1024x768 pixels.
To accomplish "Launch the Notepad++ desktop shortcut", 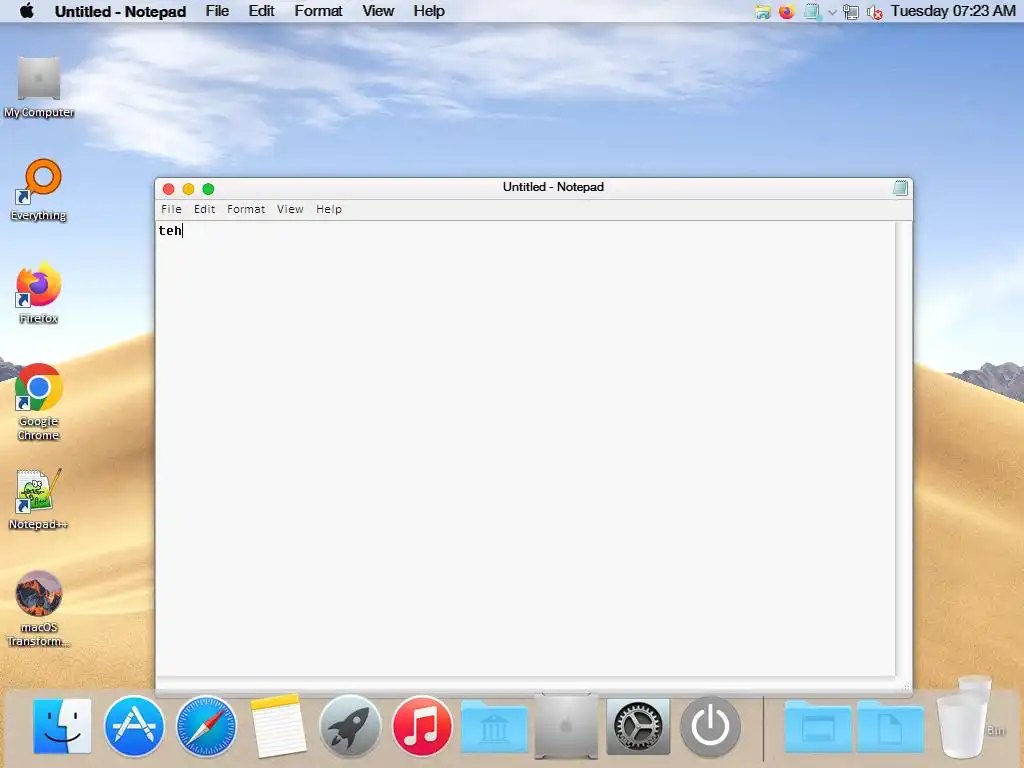I will (x=39, y=499).
